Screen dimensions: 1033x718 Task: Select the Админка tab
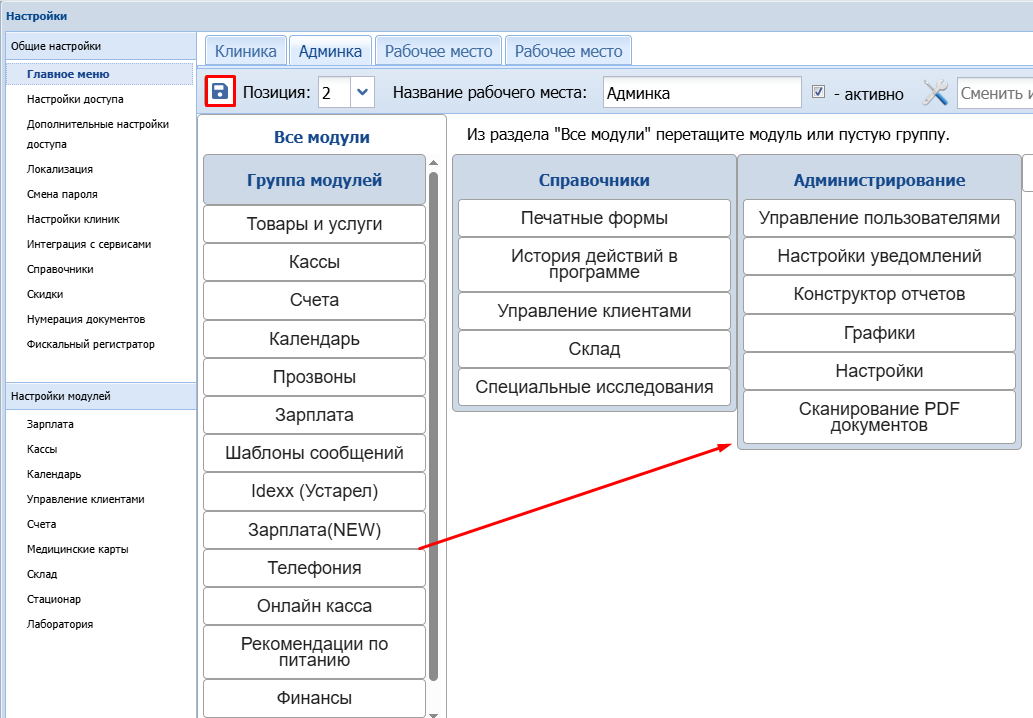[330, 51]
